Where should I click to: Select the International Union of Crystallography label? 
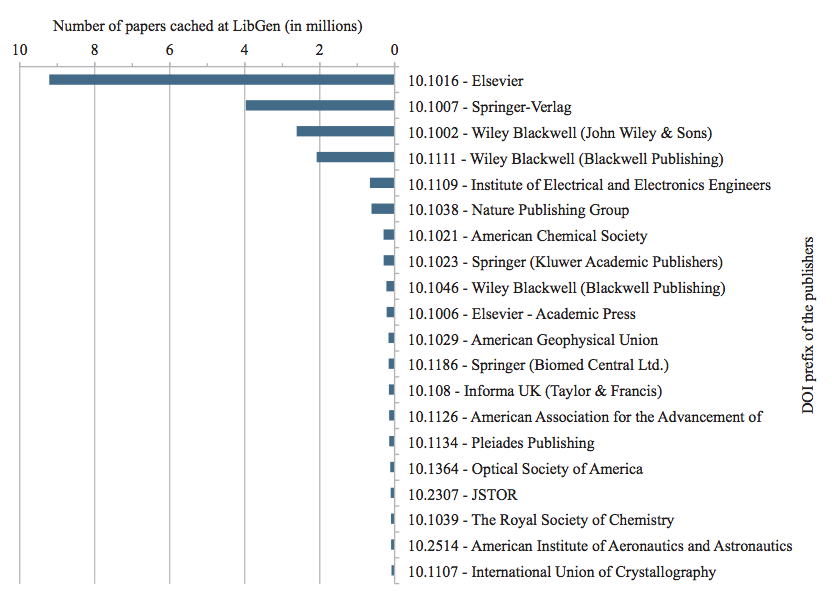click(x=562, y=572)
